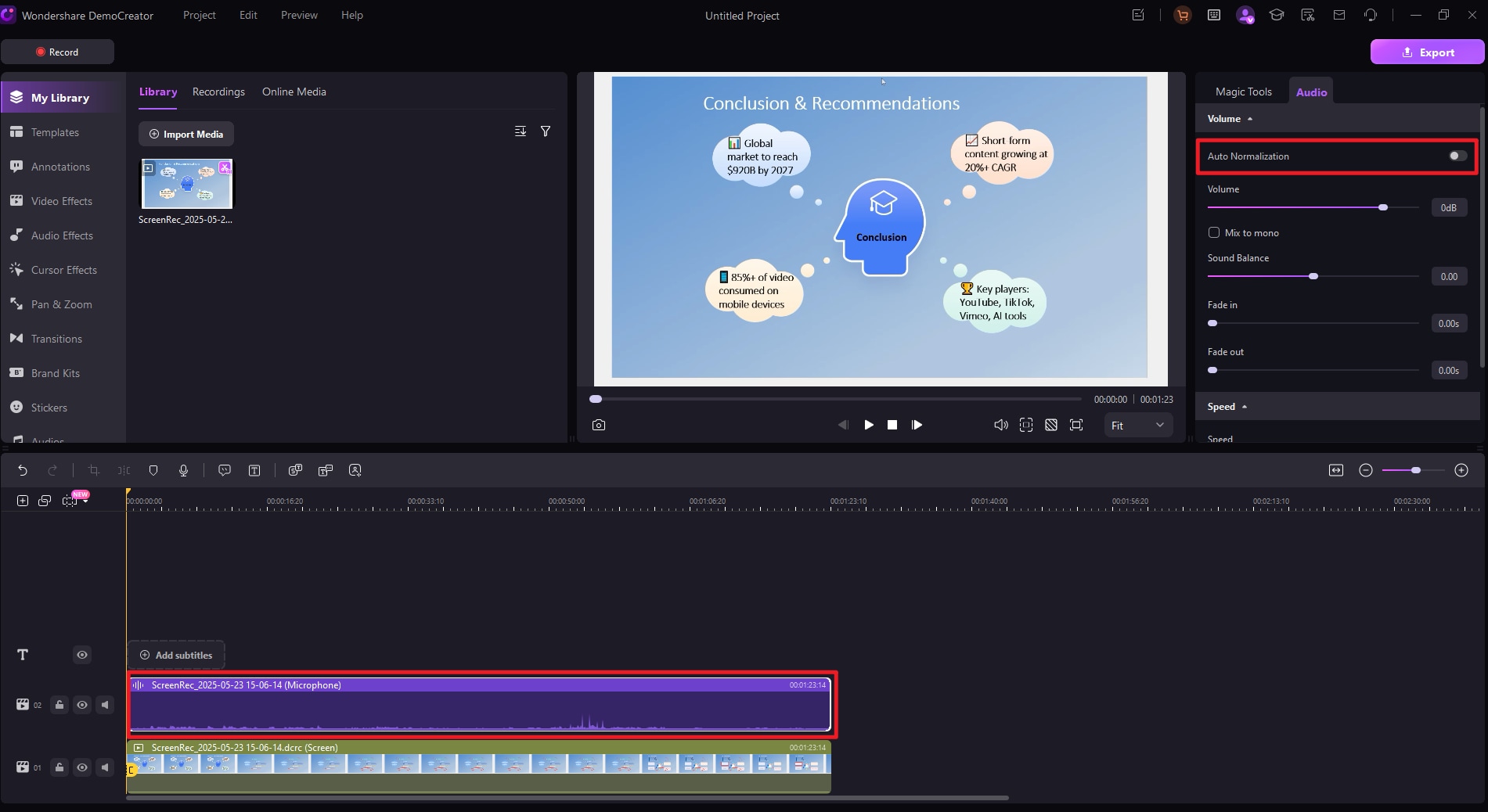Adjust the Sound Balance slider handle

tap(1313, 276)
